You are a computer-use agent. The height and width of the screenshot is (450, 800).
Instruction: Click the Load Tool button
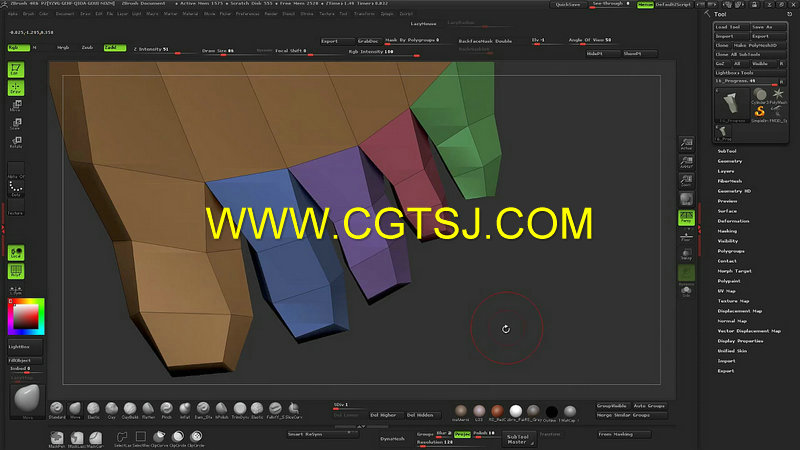(x=731, y=27)
